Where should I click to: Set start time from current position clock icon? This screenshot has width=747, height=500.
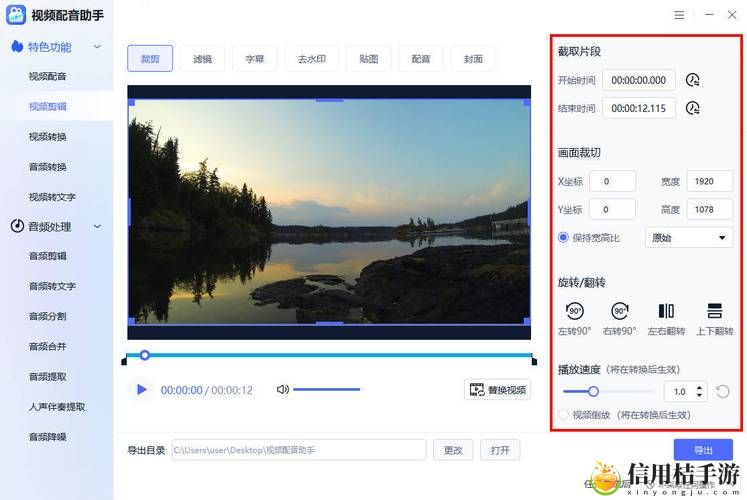click(693, 80)
